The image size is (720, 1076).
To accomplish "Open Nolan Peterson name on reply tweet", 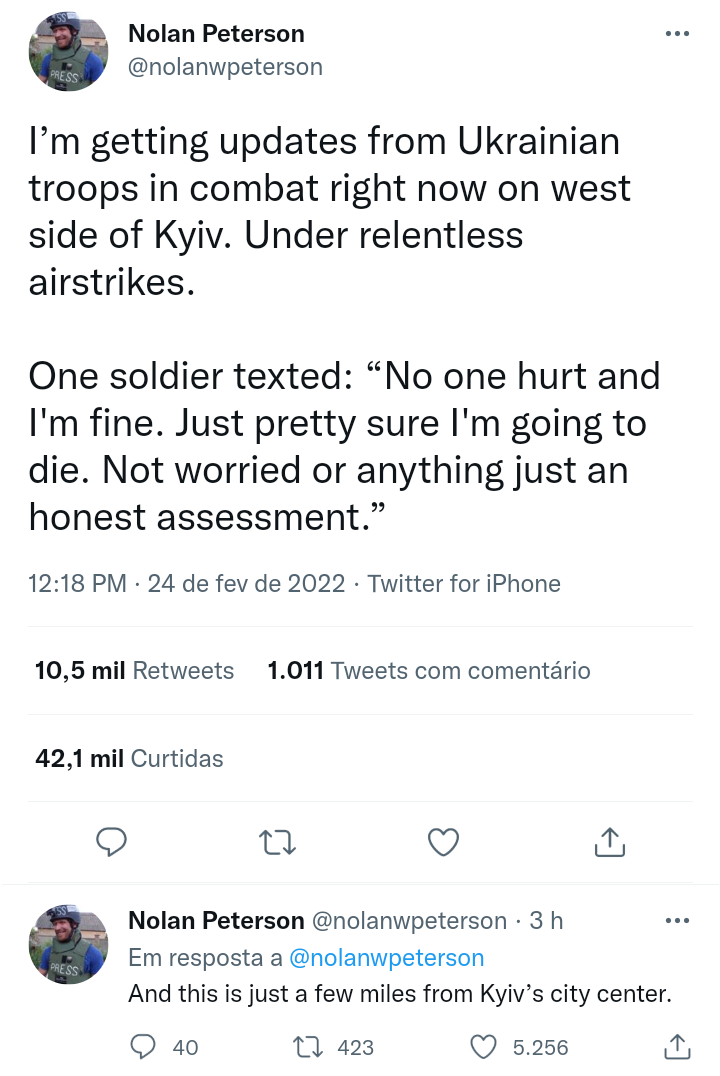I will pos(216,920).
